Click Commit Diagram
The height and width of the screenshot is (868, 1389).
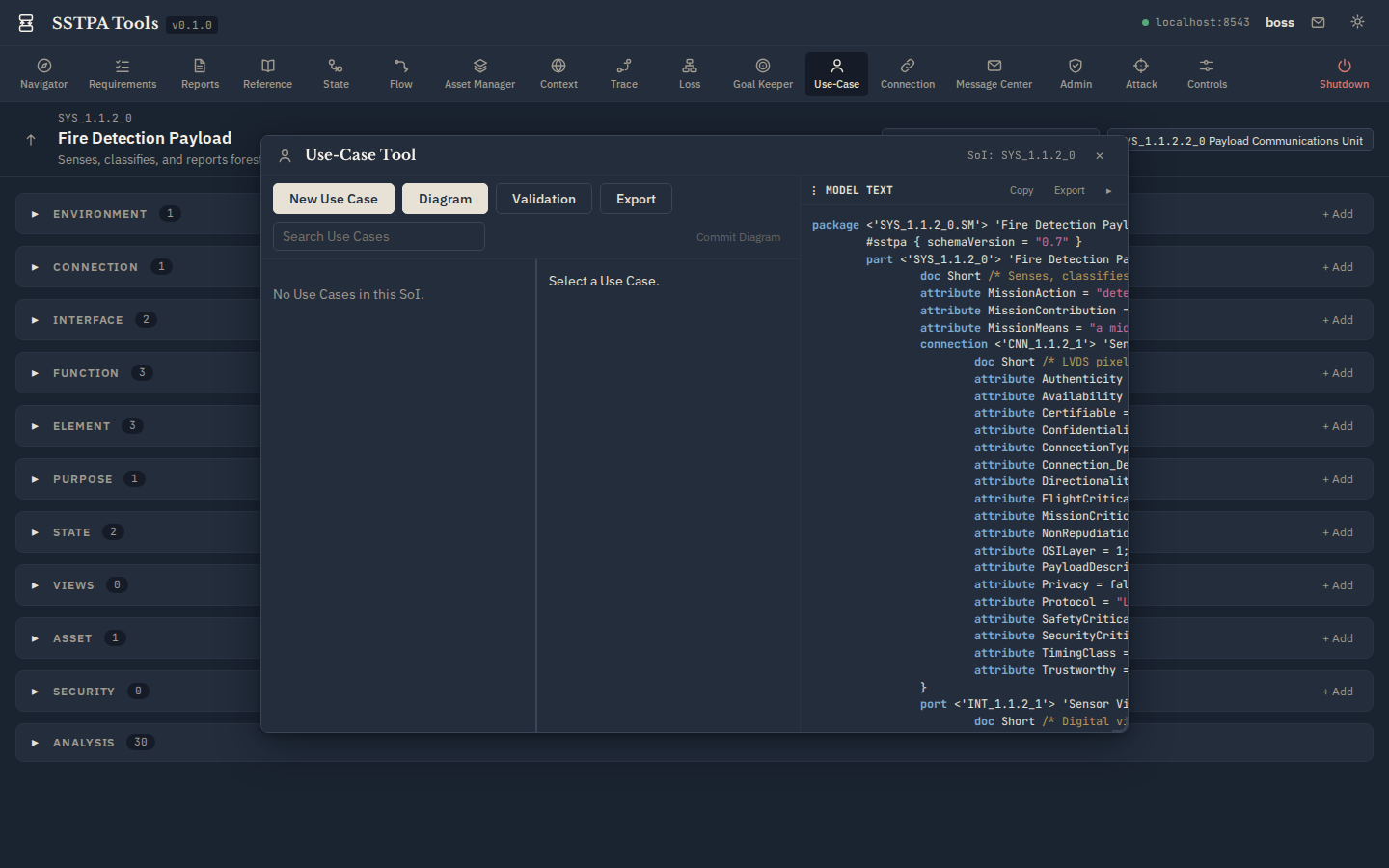738,237
